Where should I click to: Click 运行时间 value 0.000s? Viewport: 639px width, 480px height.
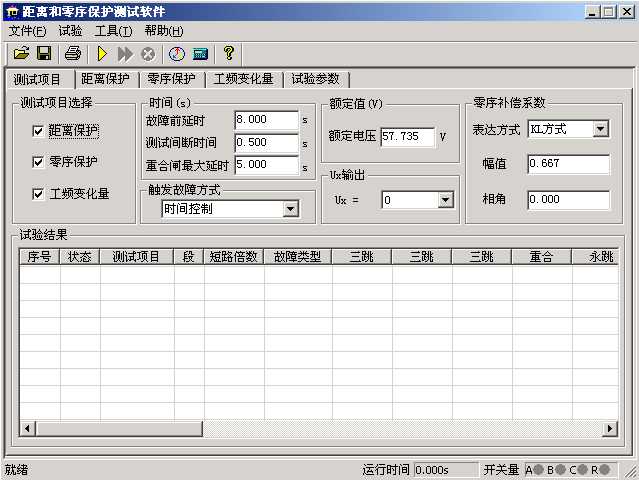pyautogui.click(x=446, y=470)
